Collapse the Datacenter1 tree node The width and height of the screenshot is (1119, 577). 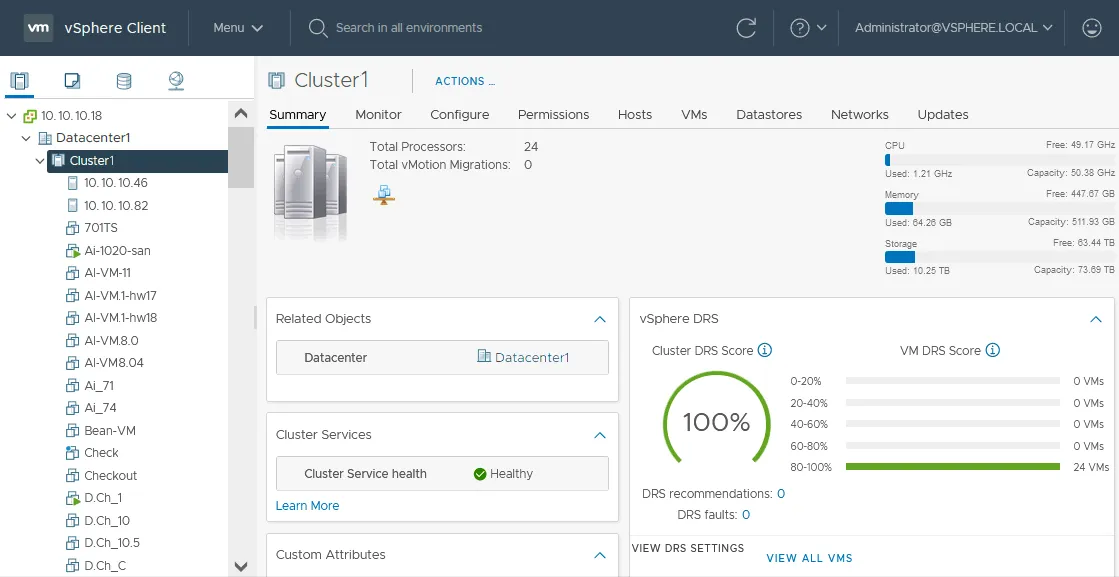pyautogui.click(x=27, y=138)
